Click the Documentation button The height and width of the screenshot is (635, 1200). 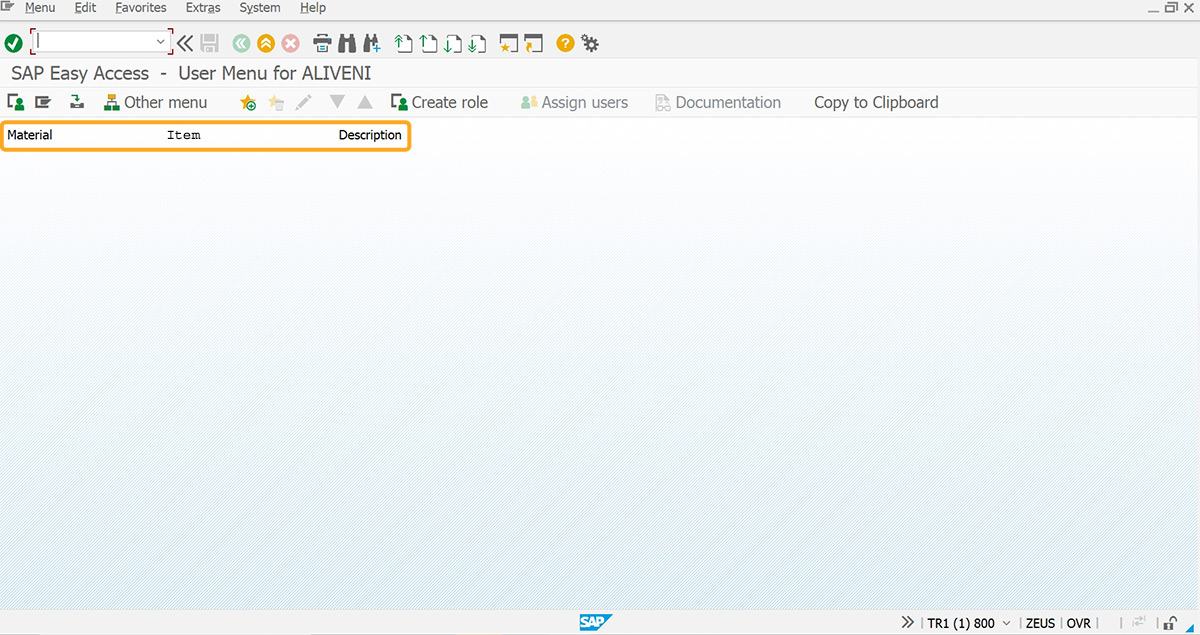tap(717, 102)
